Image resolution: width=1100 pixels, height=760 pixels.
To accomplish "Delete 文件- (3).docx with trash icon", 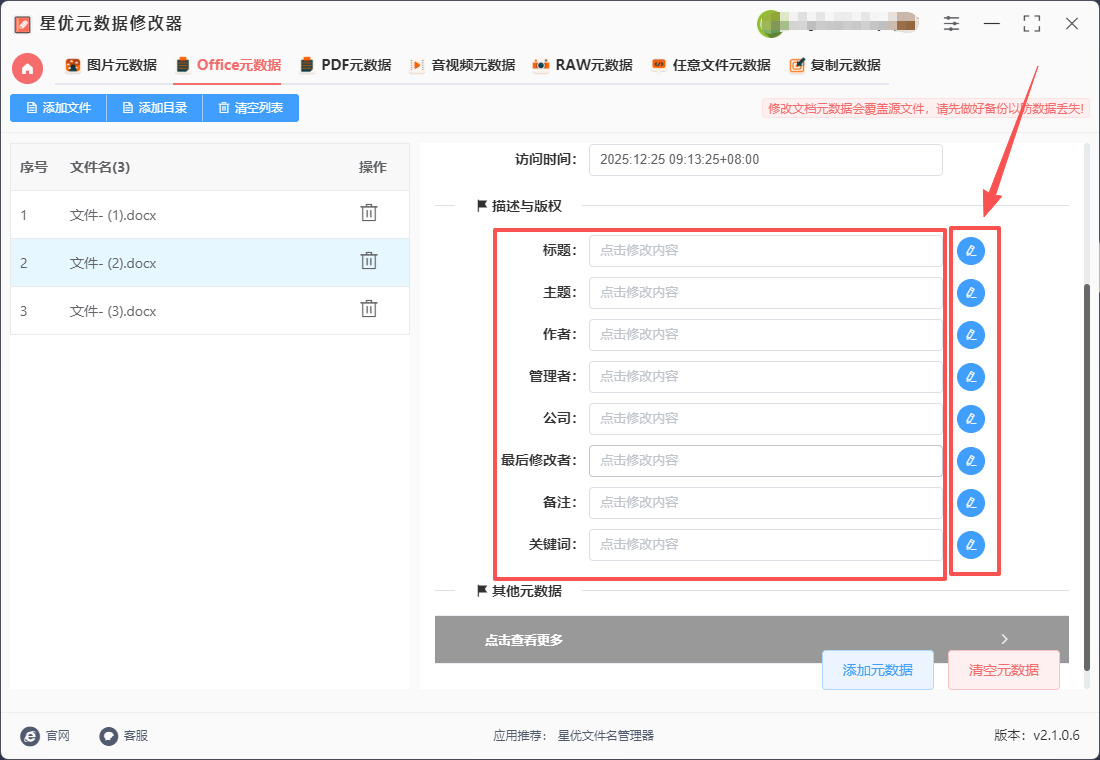I will pyautogui.click(x=369, y=309).
